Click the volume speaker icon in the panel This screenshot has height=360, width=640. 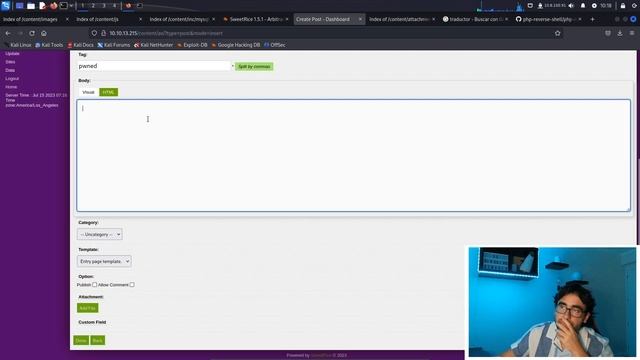[571, 6]
